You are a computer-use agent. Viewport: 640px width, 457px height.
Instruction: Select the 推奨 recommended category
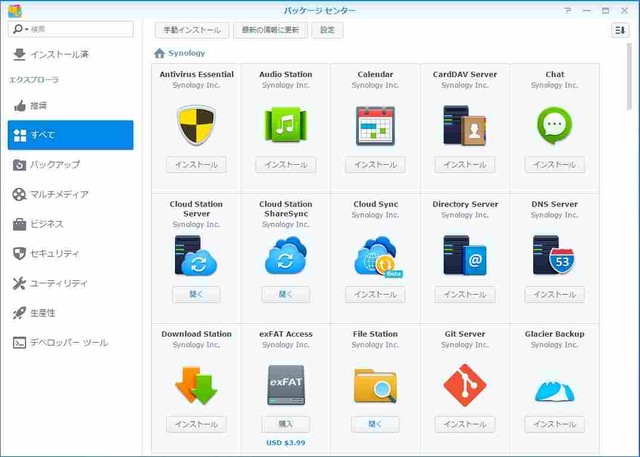point(71,106)
